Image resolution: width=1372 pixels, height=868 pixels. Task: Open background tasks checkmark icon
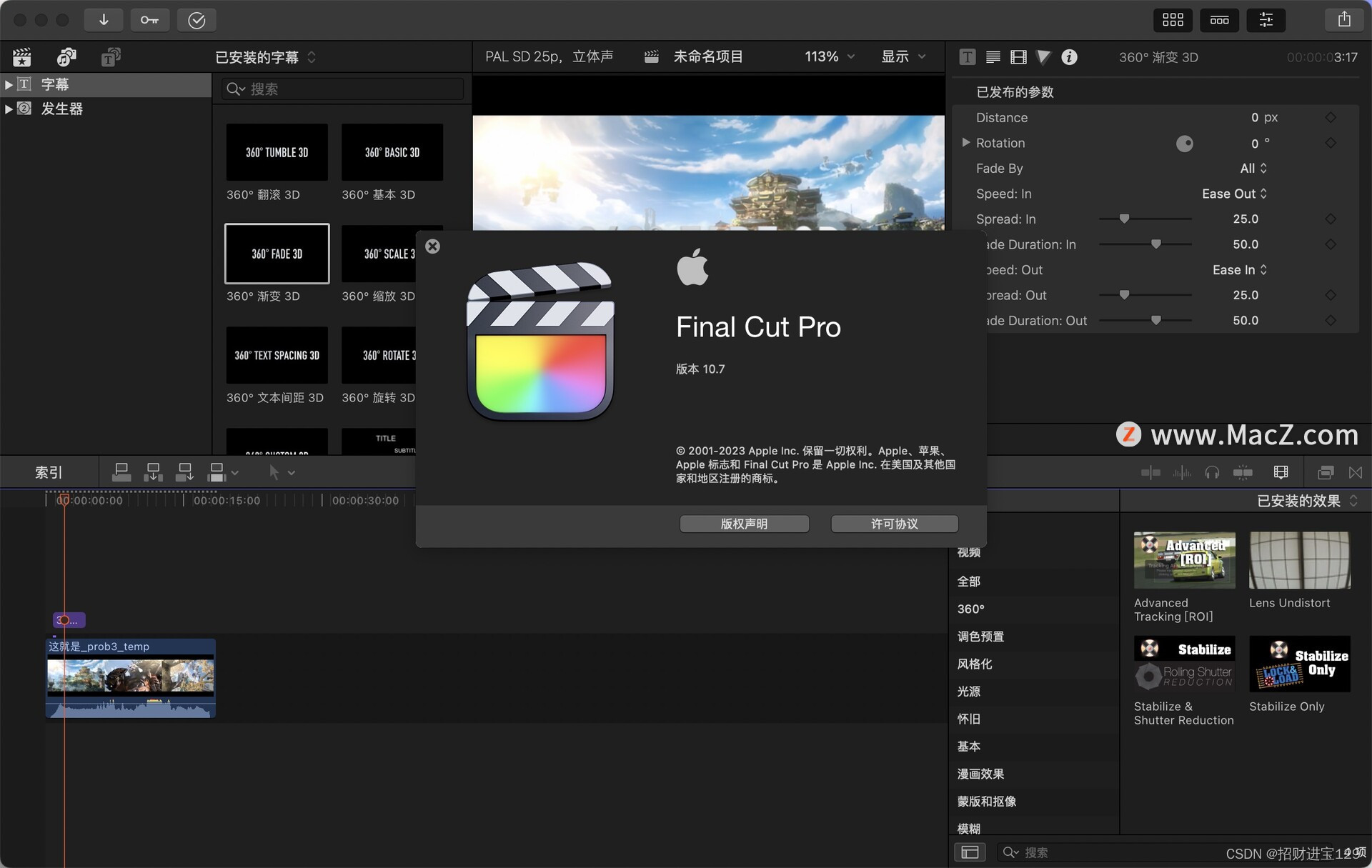coord(197,20)
